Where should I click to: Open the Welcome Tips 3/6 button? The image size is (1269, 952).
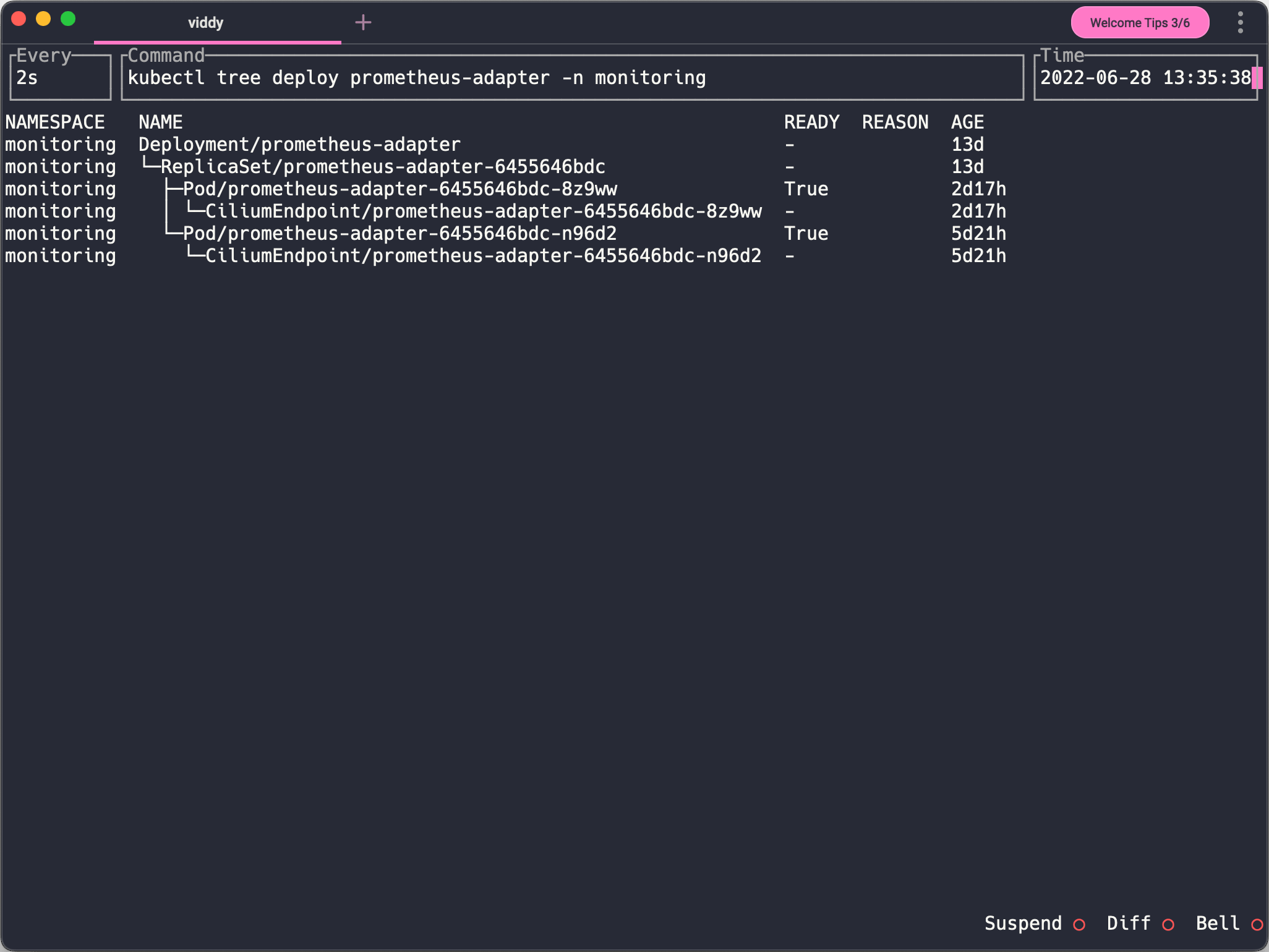point(1139,23)
